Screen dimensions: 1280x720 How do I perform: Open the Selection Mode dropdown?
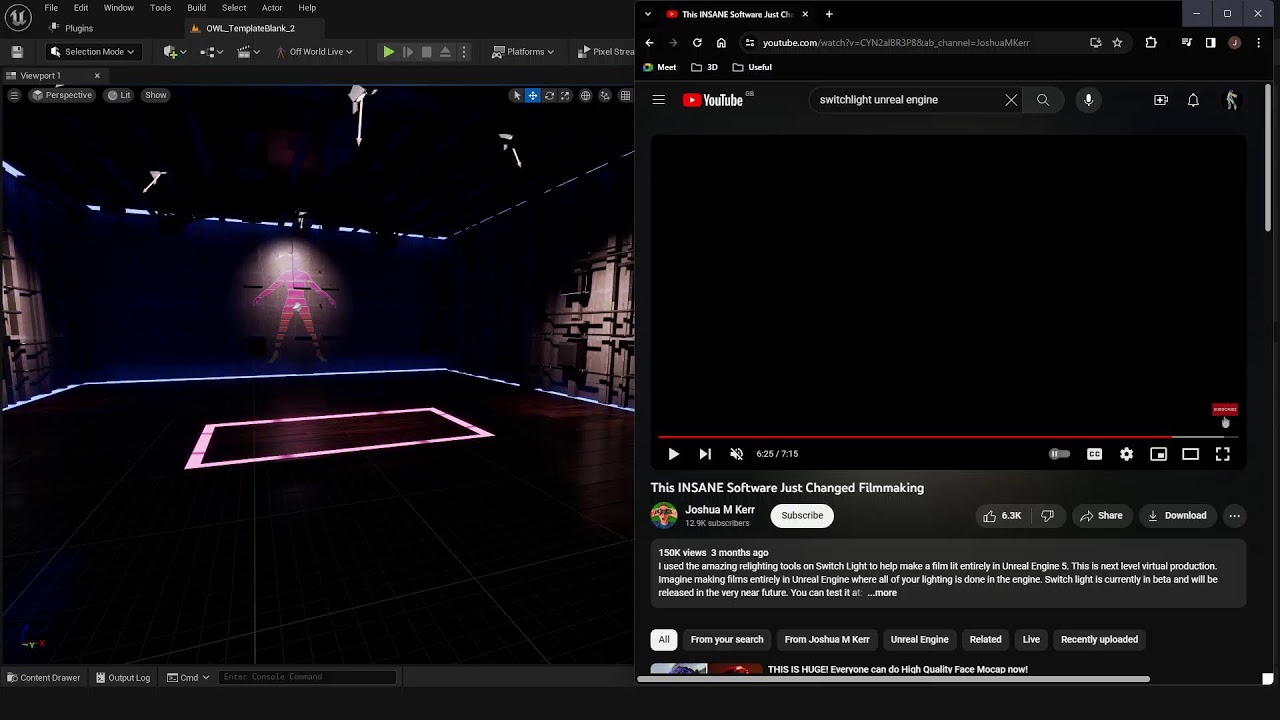91,52
